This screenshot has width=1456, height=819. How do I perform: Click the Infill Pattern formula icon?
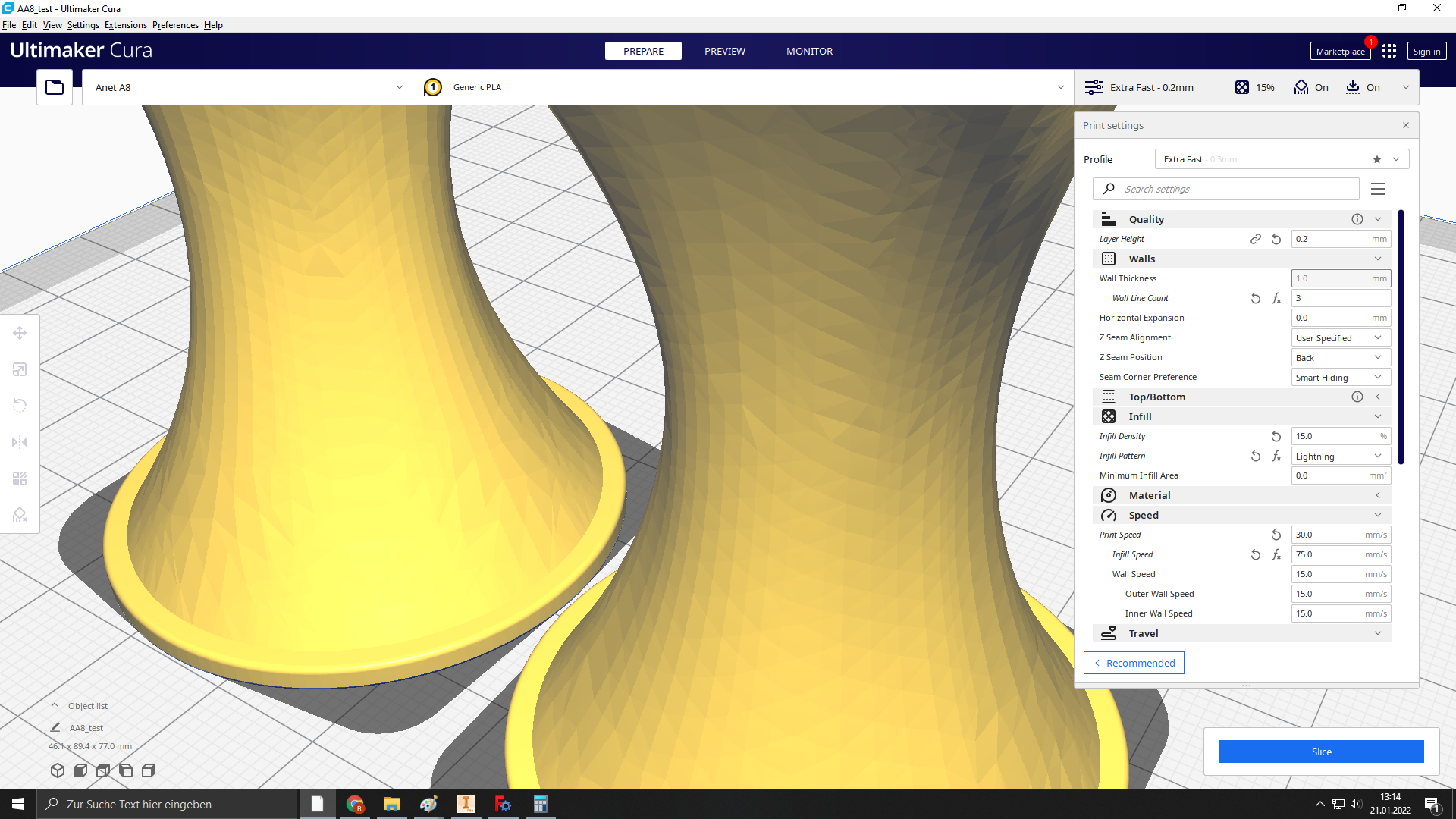(1276, 456)
